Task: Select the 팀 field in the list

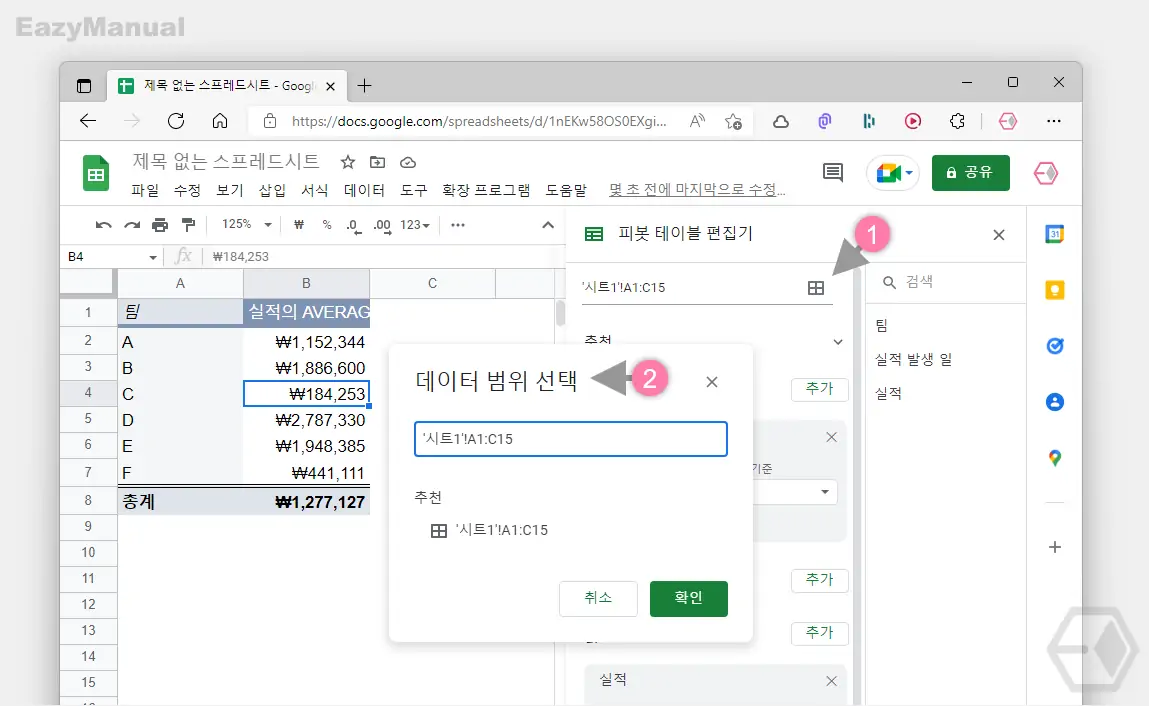Action: (x=882, y=326)
